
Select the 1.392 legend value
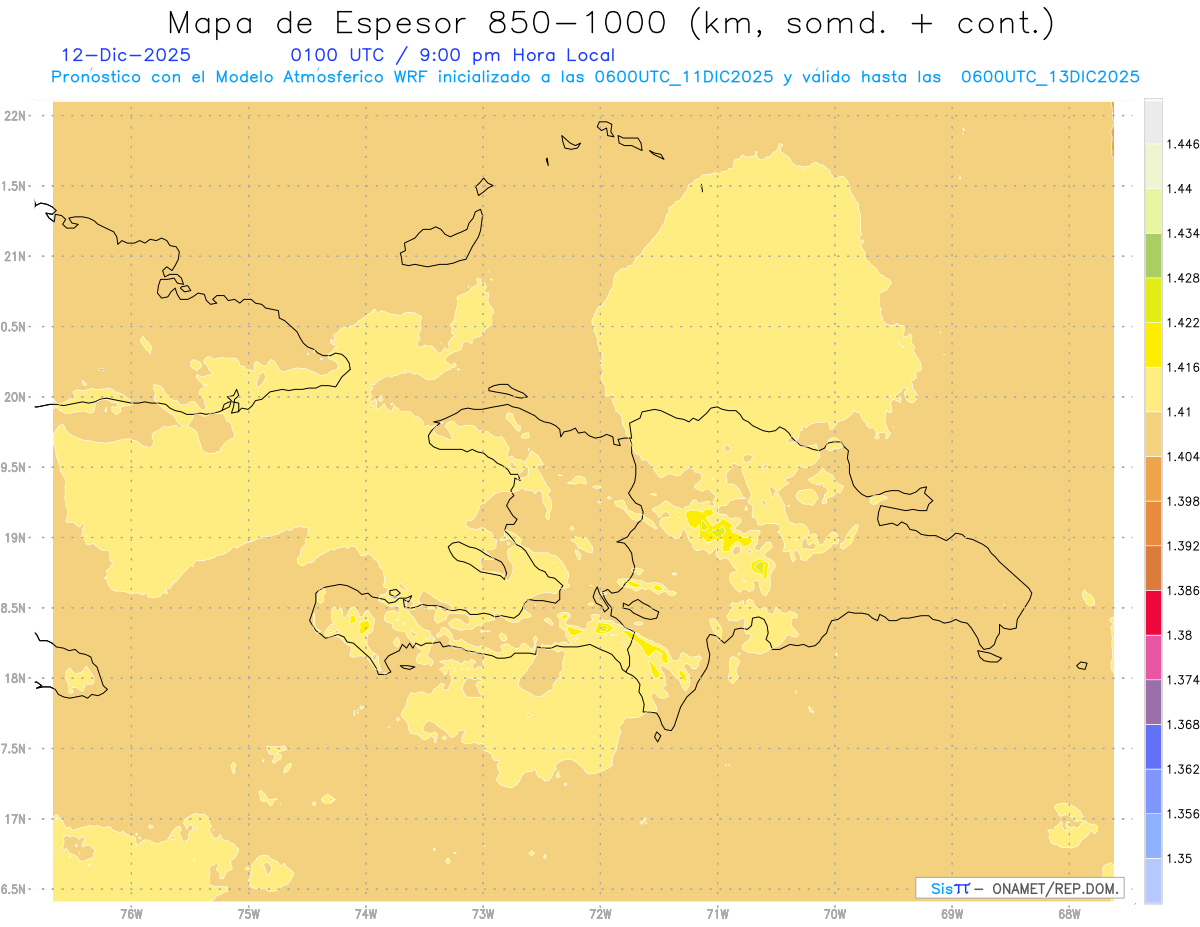coord(1185,546)
